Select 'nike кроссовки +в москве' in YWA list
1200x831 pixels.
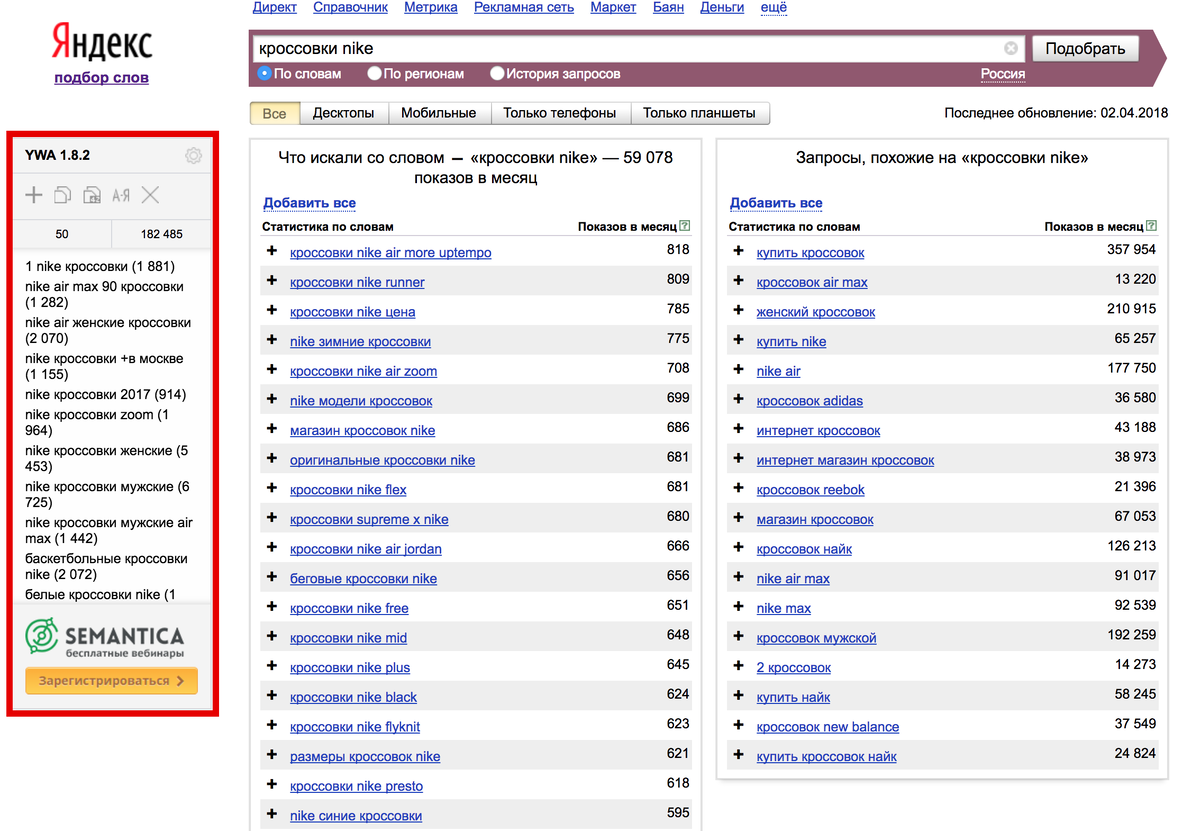tap(104, 366)
